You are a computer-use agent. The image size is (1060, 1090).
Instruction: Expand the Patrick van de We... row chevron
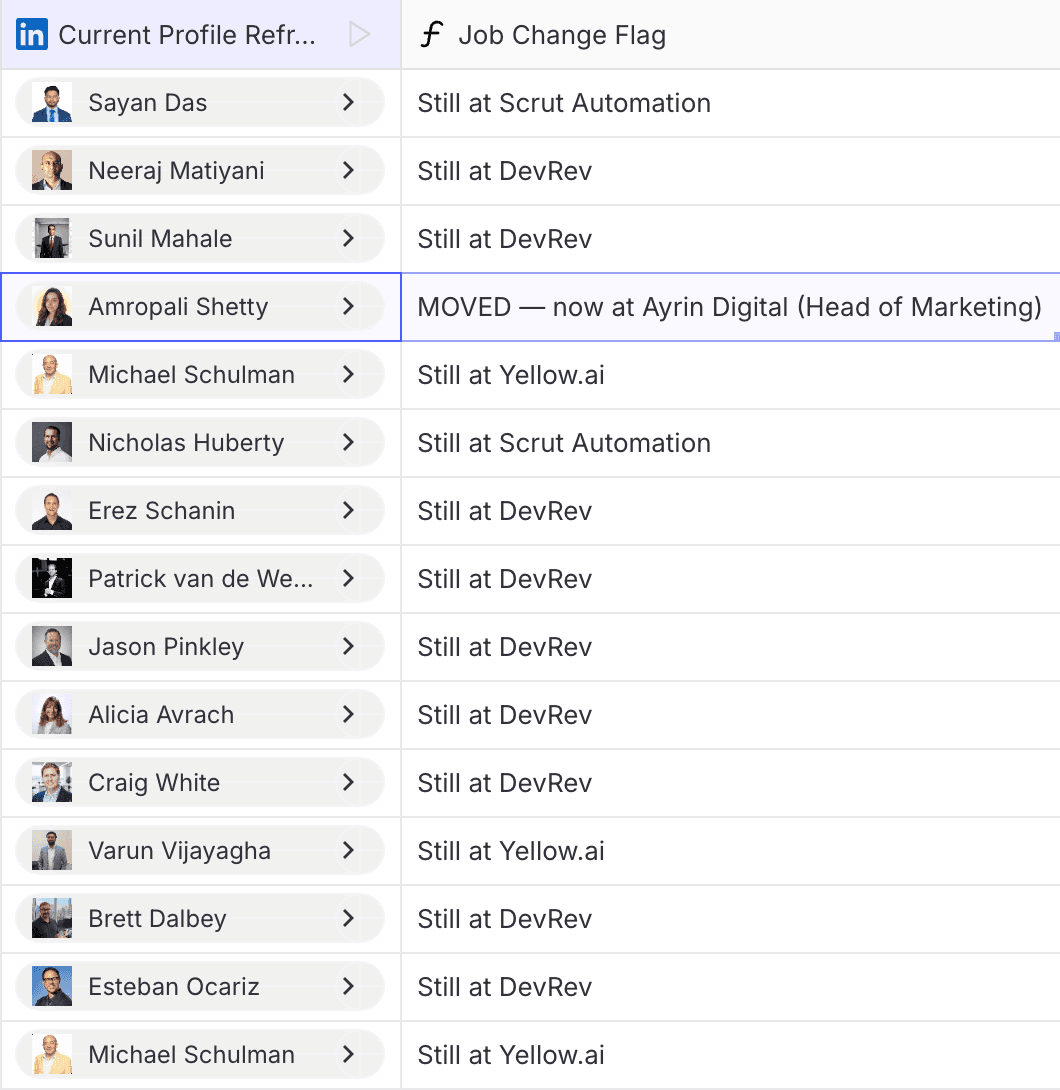tap(349, 578)
